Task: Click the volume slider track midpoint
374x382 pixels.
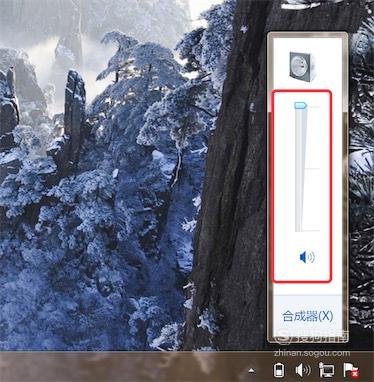Action: [299, 169]
